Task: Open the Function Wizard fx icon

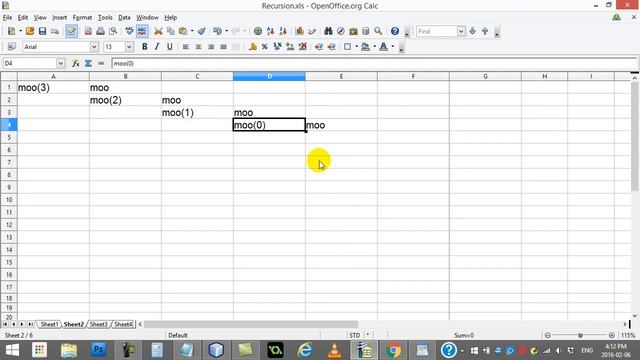Action: [x=76, y=63]
